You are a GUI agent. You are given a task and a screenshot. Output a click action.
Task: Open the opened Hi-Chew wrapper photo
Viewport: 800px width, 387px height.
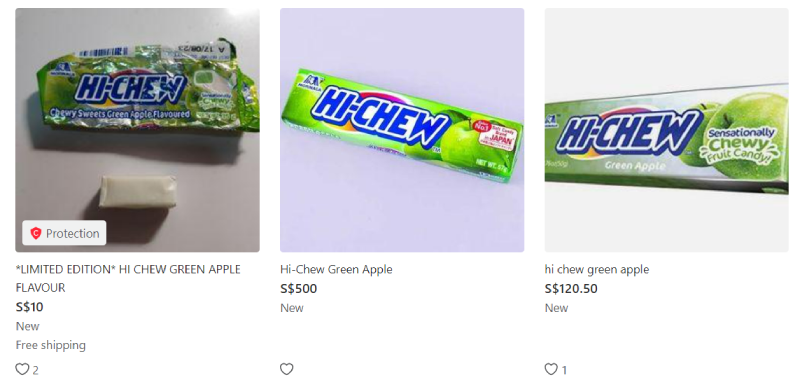pyautogui.click(x=137, y=130)
